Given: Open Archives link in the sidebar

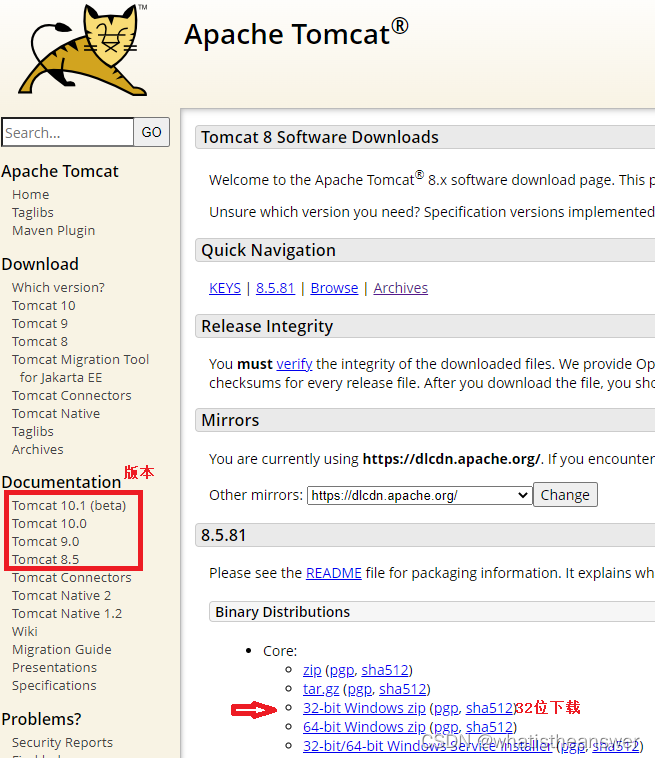Looking at the screenshot, I should (x=38, y=450).
